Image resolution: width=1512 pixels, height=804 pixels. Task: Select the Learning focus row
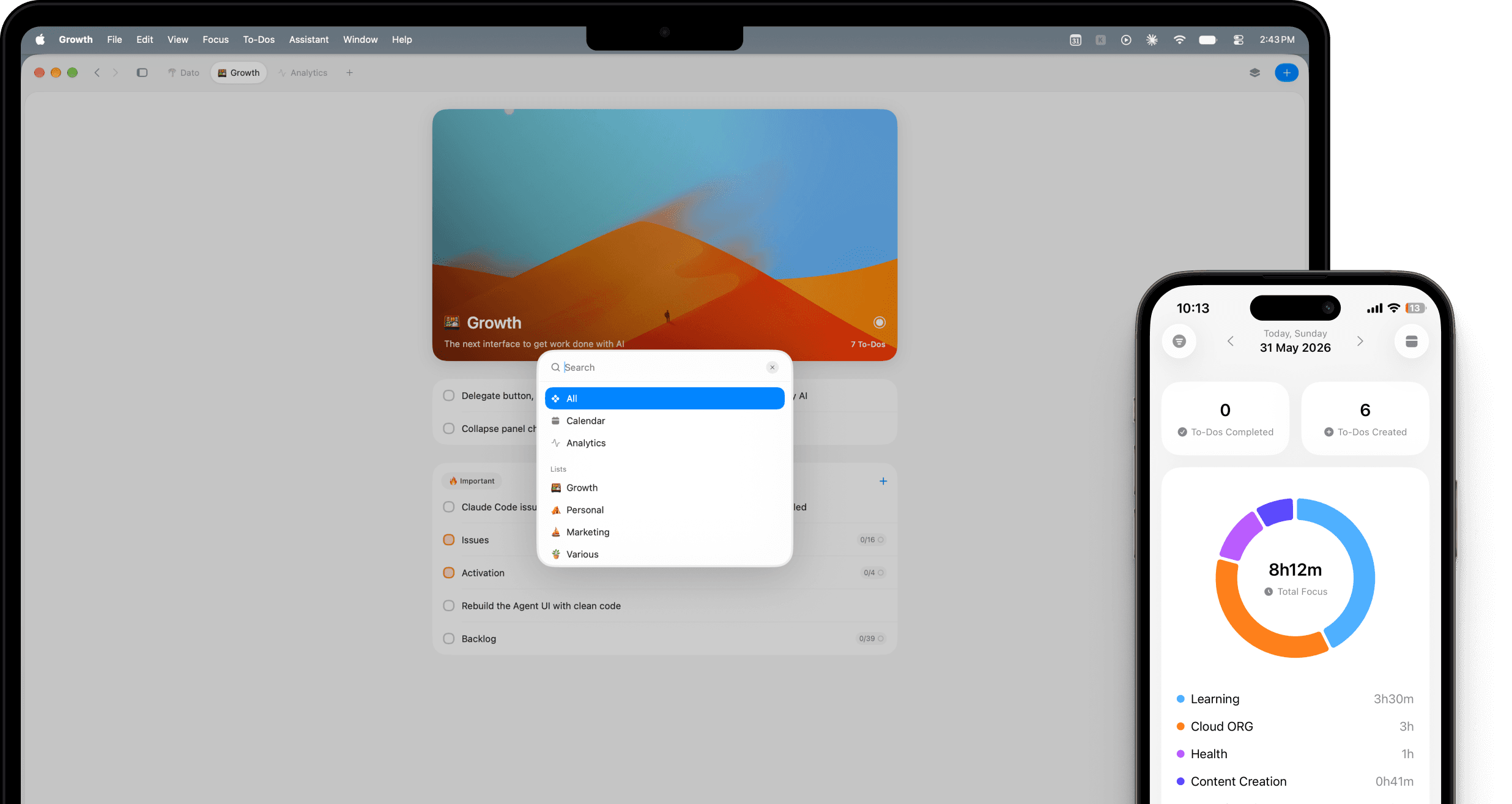[x=1295, y=699]
